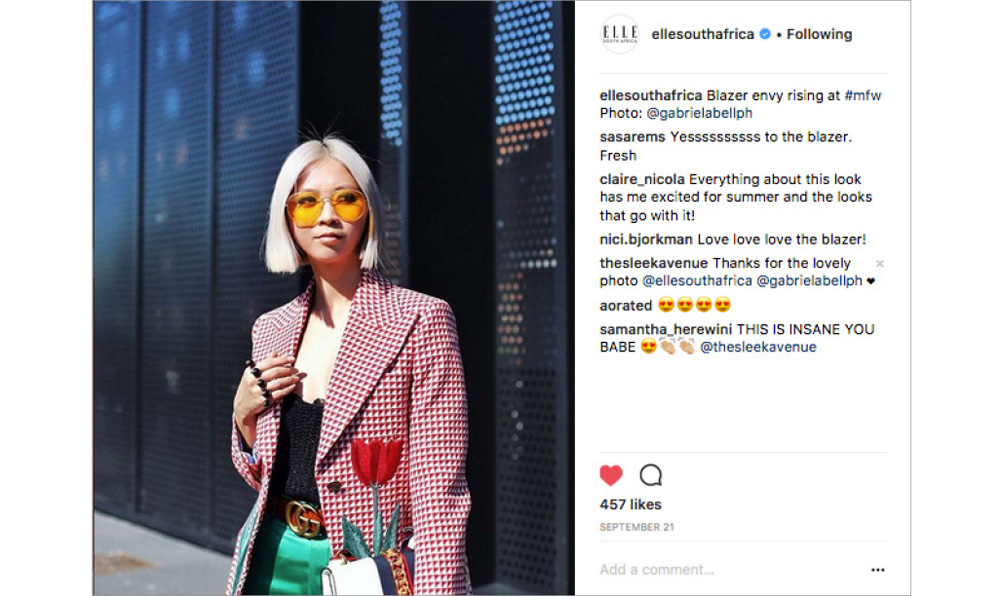
Task: Toggle the Following button
Action: coord(819,34)
